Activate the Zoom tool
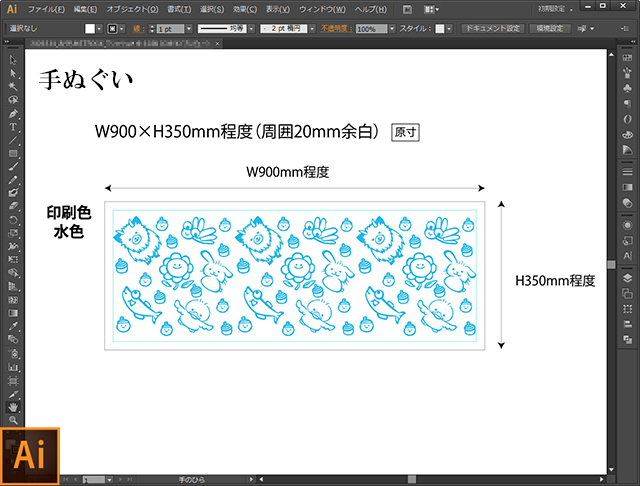The image size is (640, 486). click(13, 420)
